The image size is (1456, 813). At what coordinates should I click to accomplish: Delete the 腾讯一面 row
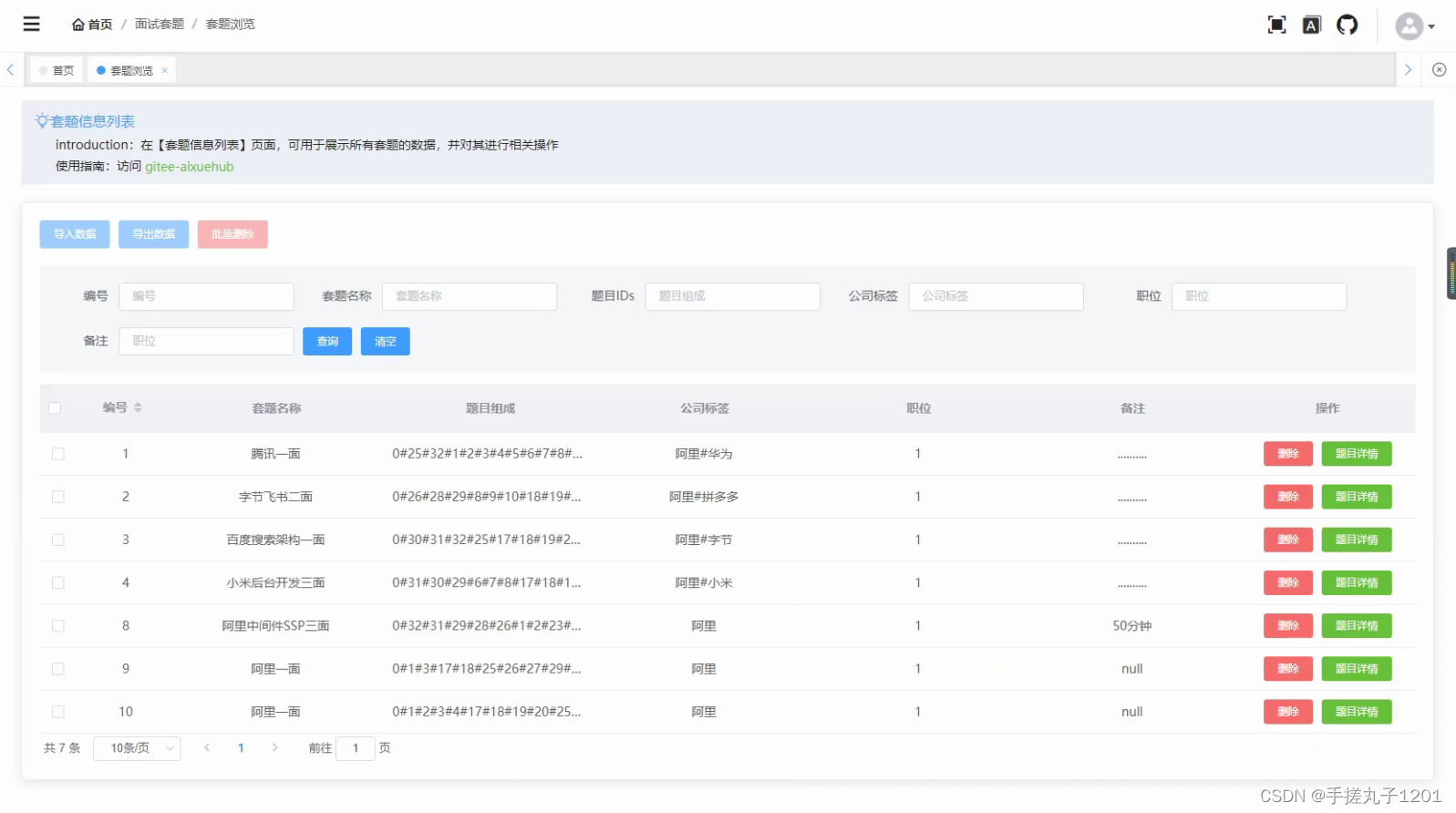1288,454
